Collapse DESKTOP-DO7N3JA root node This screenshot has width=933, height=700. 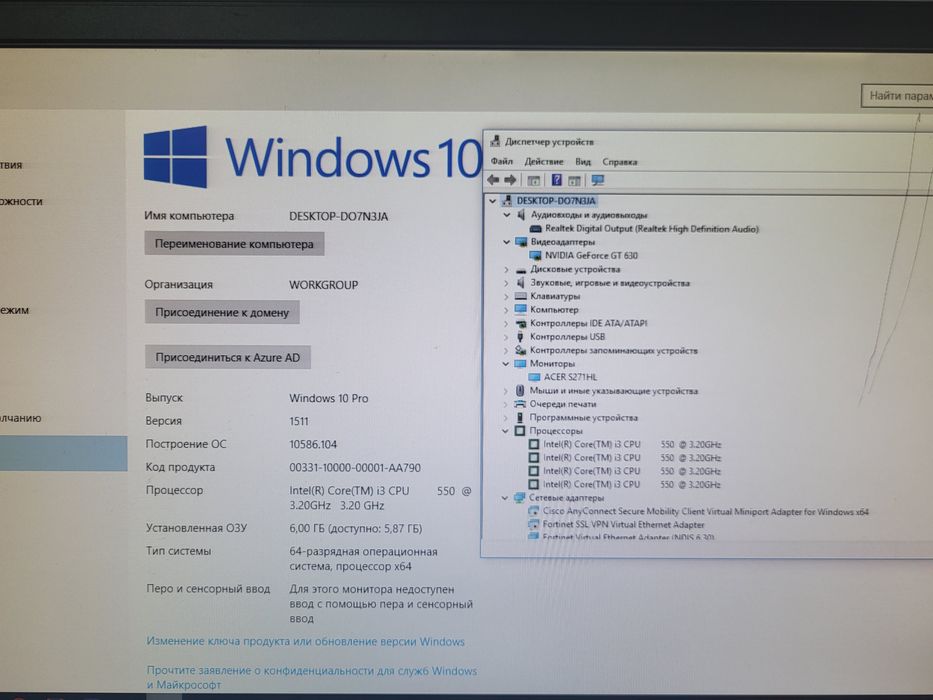[492, 201]
